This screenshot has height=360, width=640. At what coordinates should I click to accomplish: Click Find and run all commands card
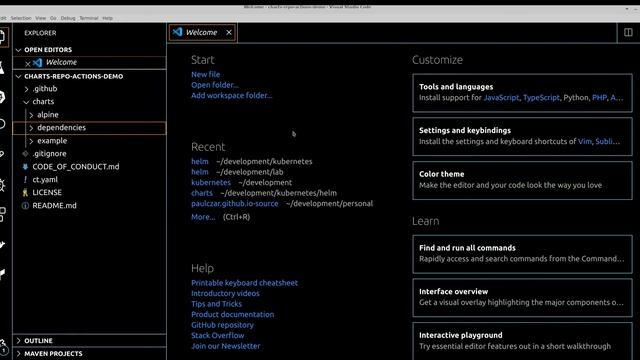(x=522, y=254)
